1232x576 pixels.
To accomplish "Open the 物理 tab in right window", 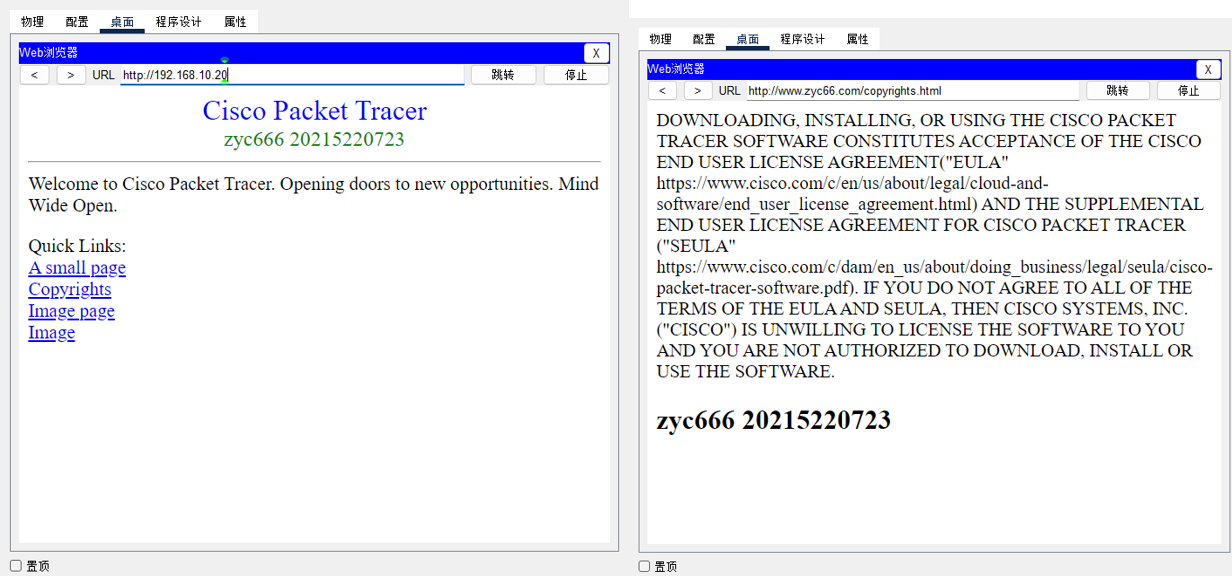I will [660, 39].
